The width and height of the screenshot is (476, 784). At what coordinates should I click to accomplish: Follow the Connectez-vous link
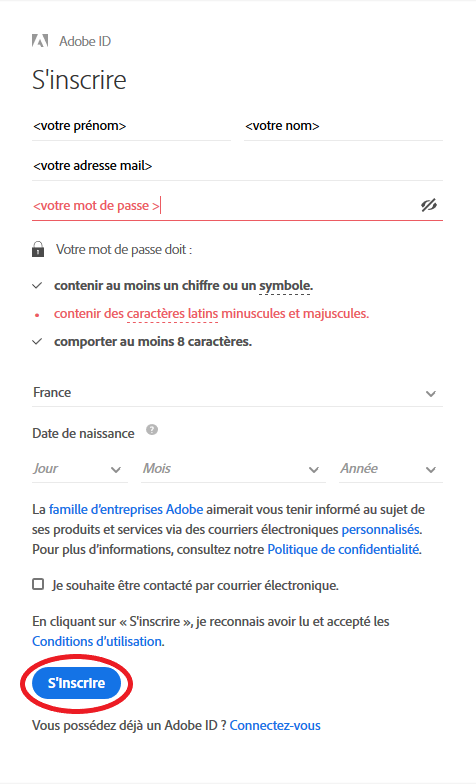[275, 725]
